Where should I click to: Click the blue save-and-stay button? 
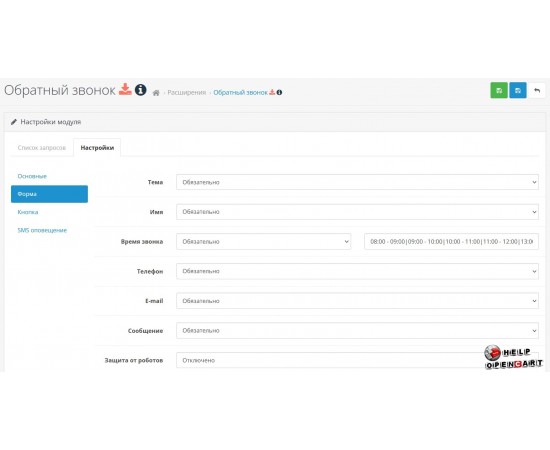(x=518, y=90)
